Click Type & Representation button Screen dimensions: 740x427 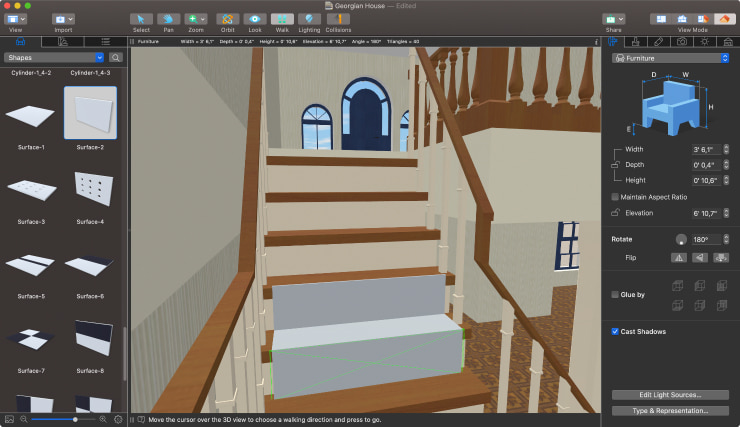[x=670, y=411]
